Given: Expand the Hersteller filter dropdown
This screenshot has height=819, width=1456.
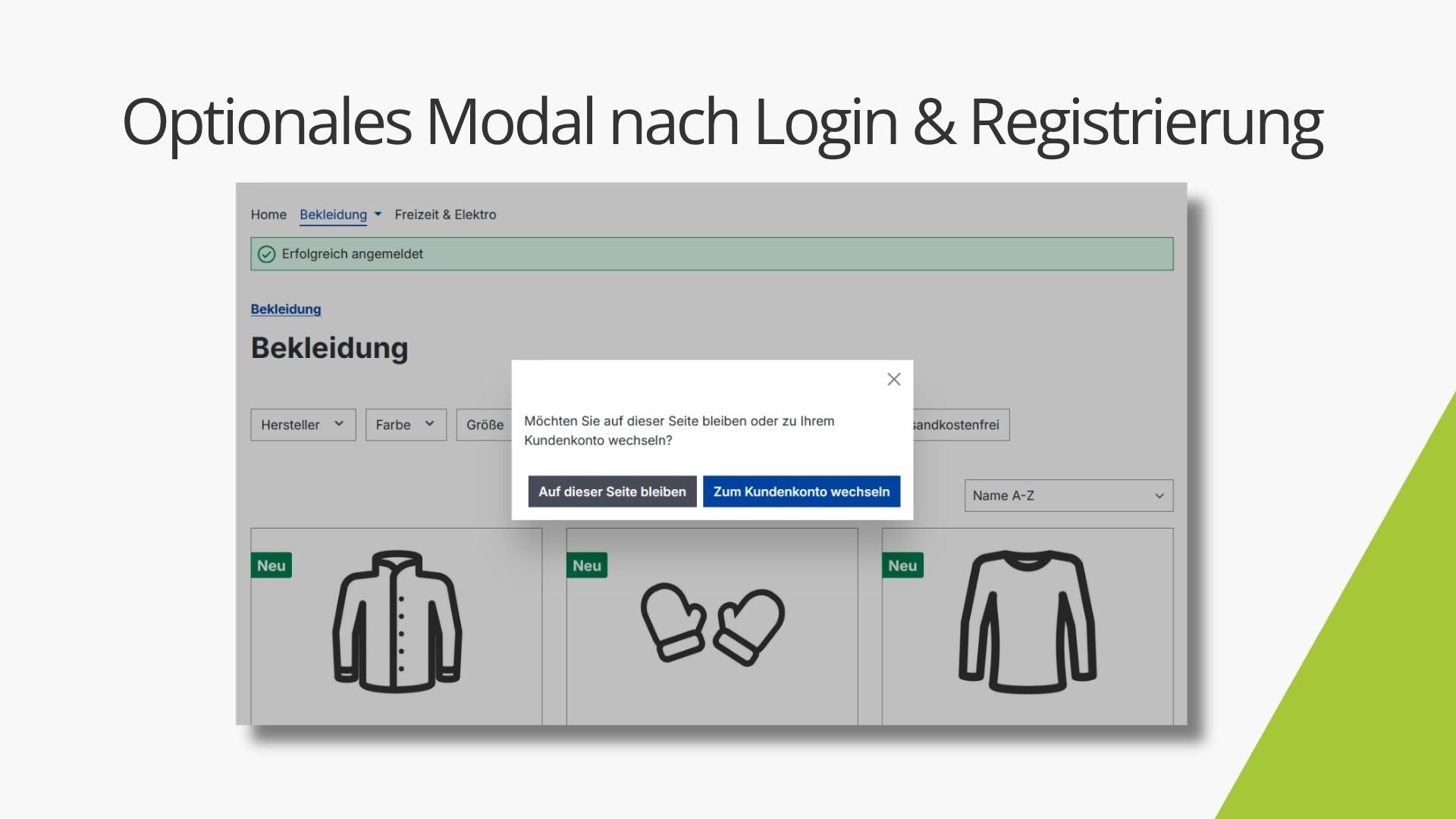Looking at the screenshot, I should click(x=303, y=425).
